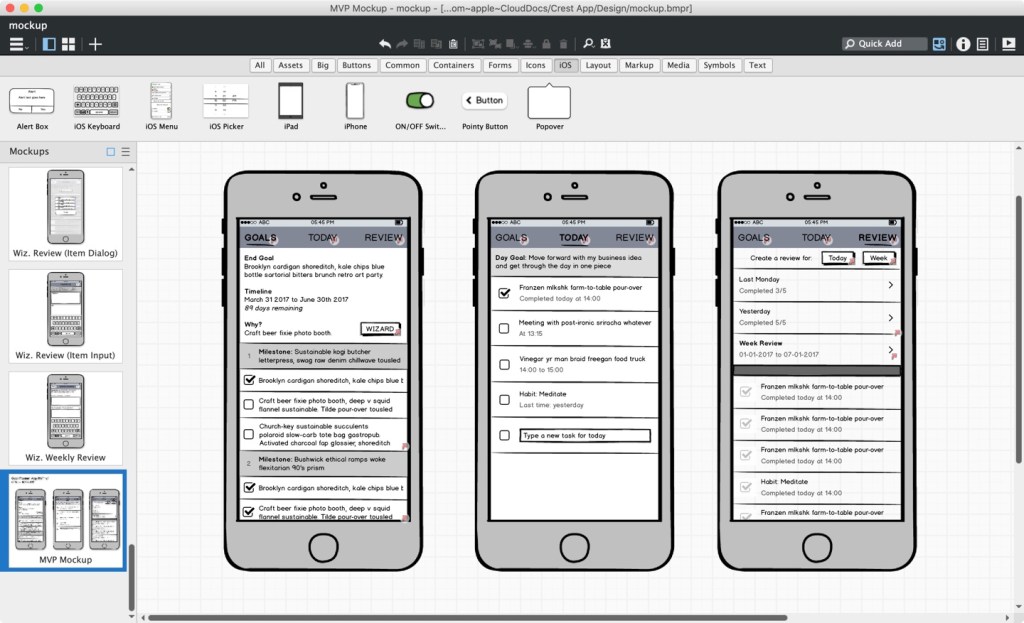Select Wiz. Weekly Review mockup thumbnail
This screenshot has width=1024, height=623.
point(66,412)
